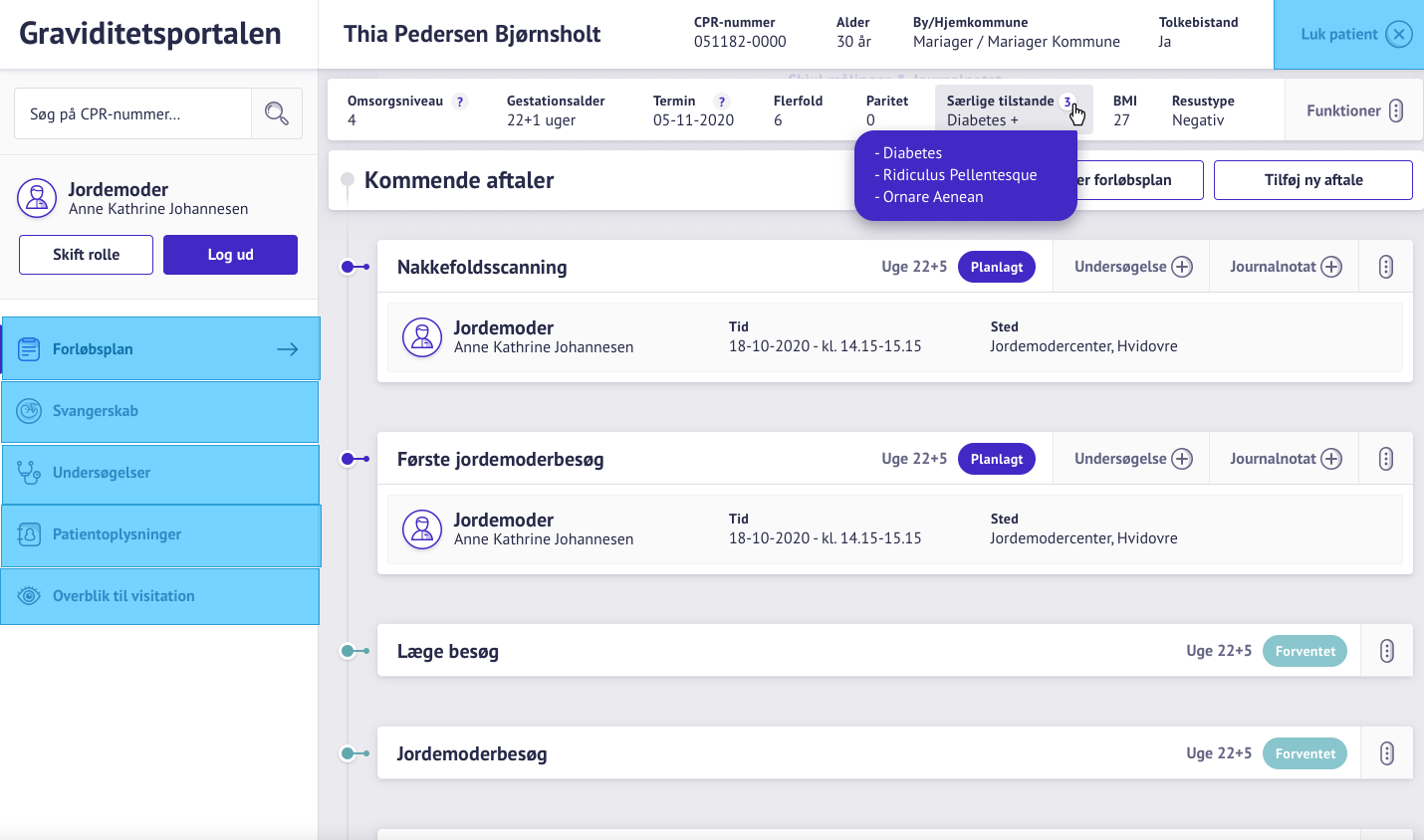Click the Omsorgsniveau help question mark
Viewport: 1424px width, 840px height.
pyautogui.click(x=459, y=102)
